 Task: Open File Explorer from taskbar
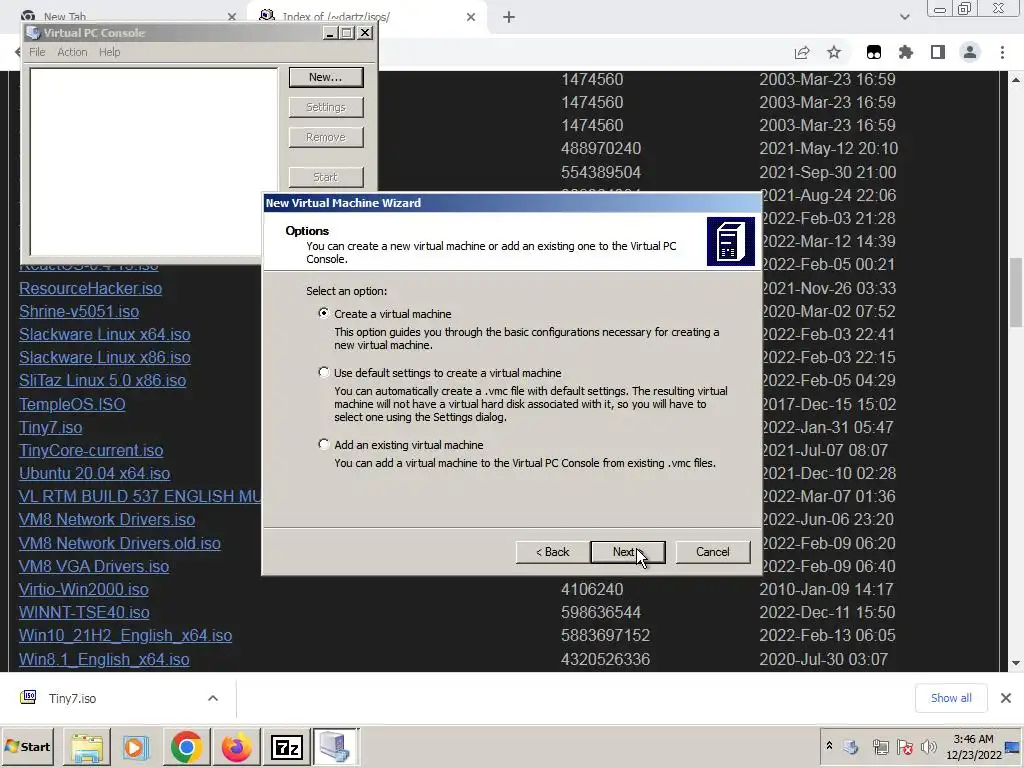(87, 746)
